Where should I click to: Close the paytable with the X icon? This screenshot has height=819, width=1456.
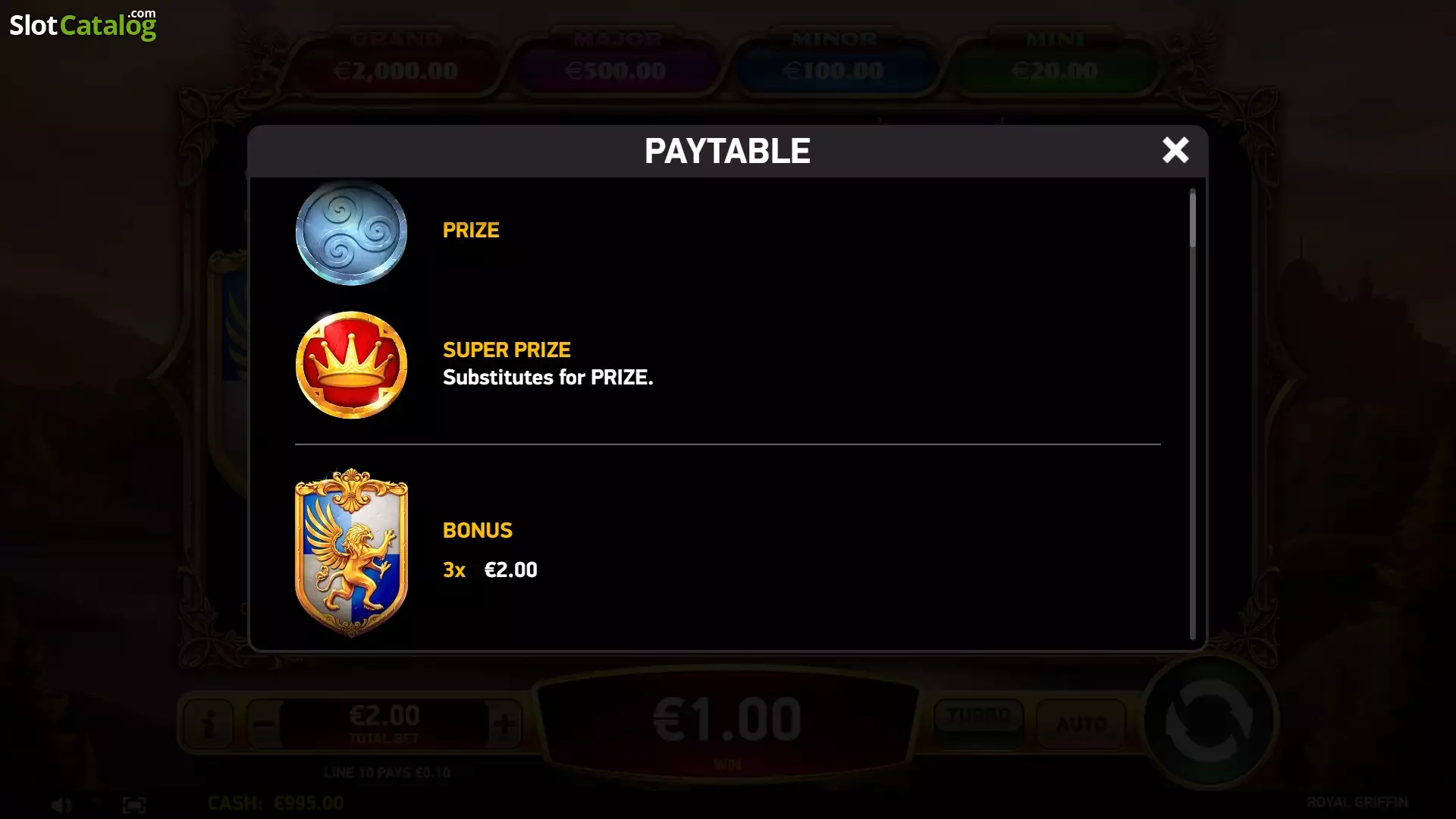[1175, 150]
